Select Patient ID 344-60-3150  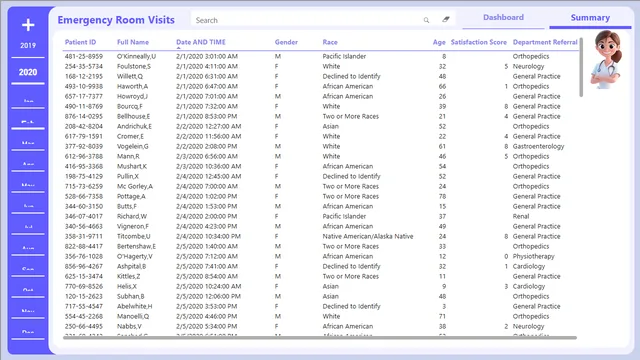pyautogui.click(x=84, y=206)
